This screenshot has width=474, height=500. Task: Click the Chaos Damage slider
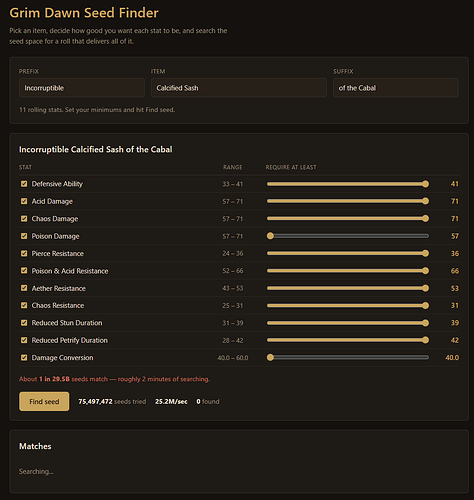tap(348, 218)
